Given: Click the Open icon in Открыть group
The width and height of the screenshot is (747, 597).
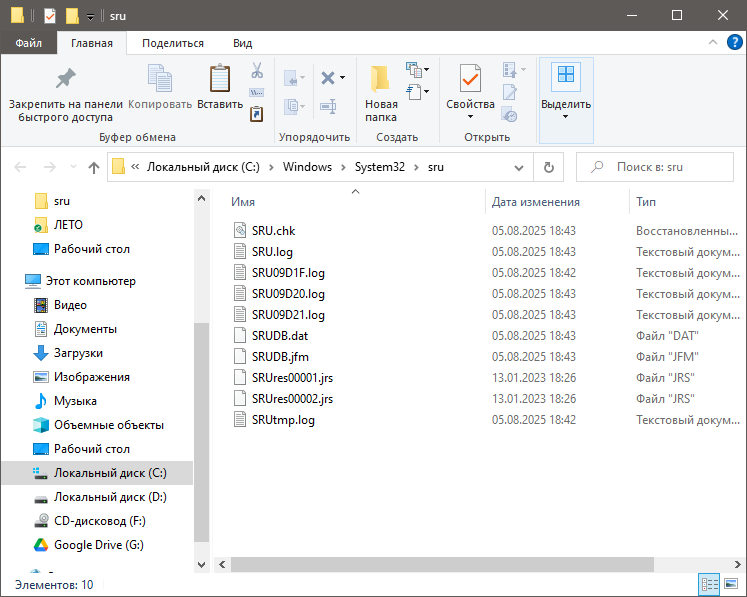Looking at the screenshot, I should click(510, 70).
